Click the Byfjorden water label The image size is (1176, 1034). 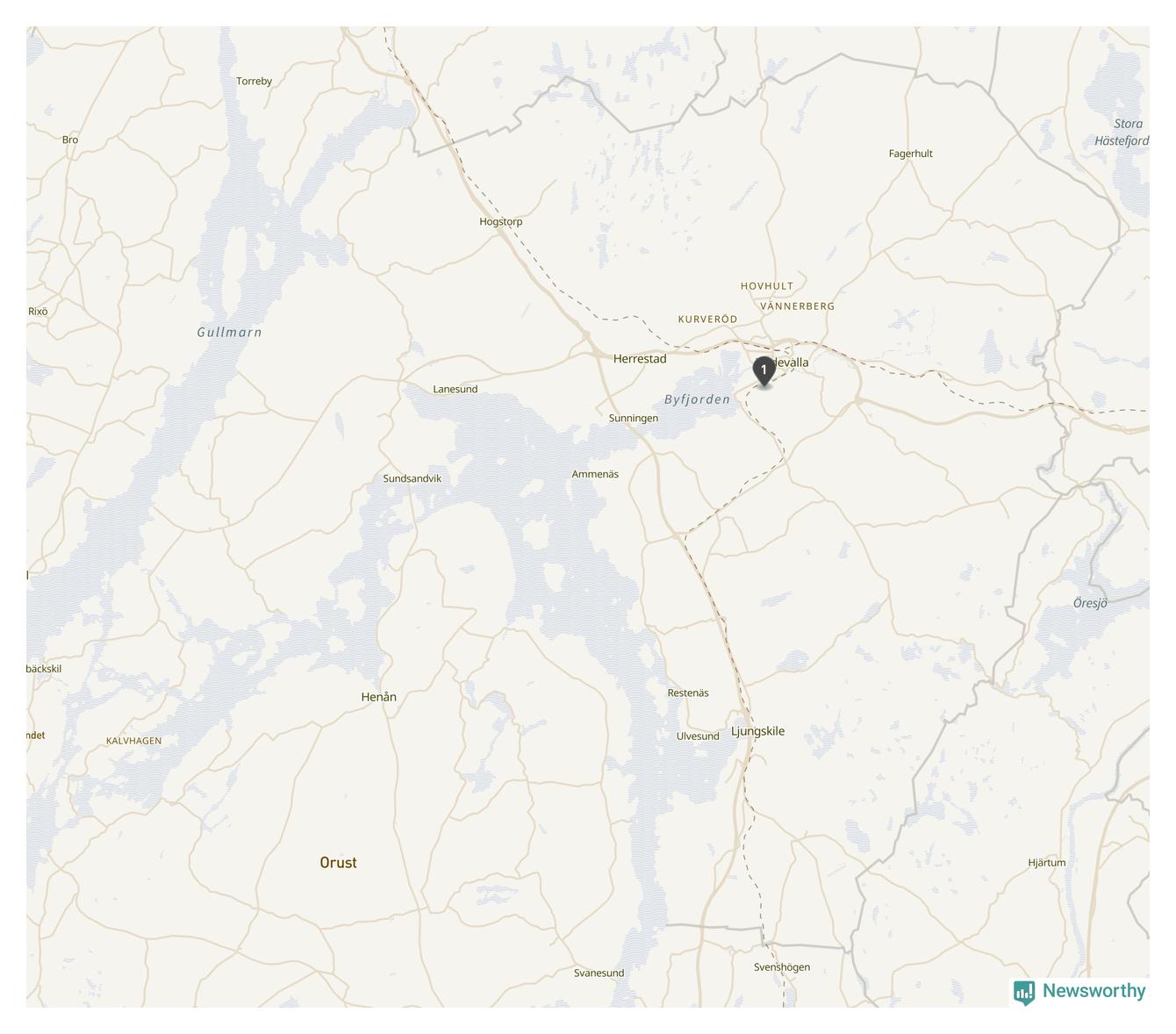[x=697, y=399]
